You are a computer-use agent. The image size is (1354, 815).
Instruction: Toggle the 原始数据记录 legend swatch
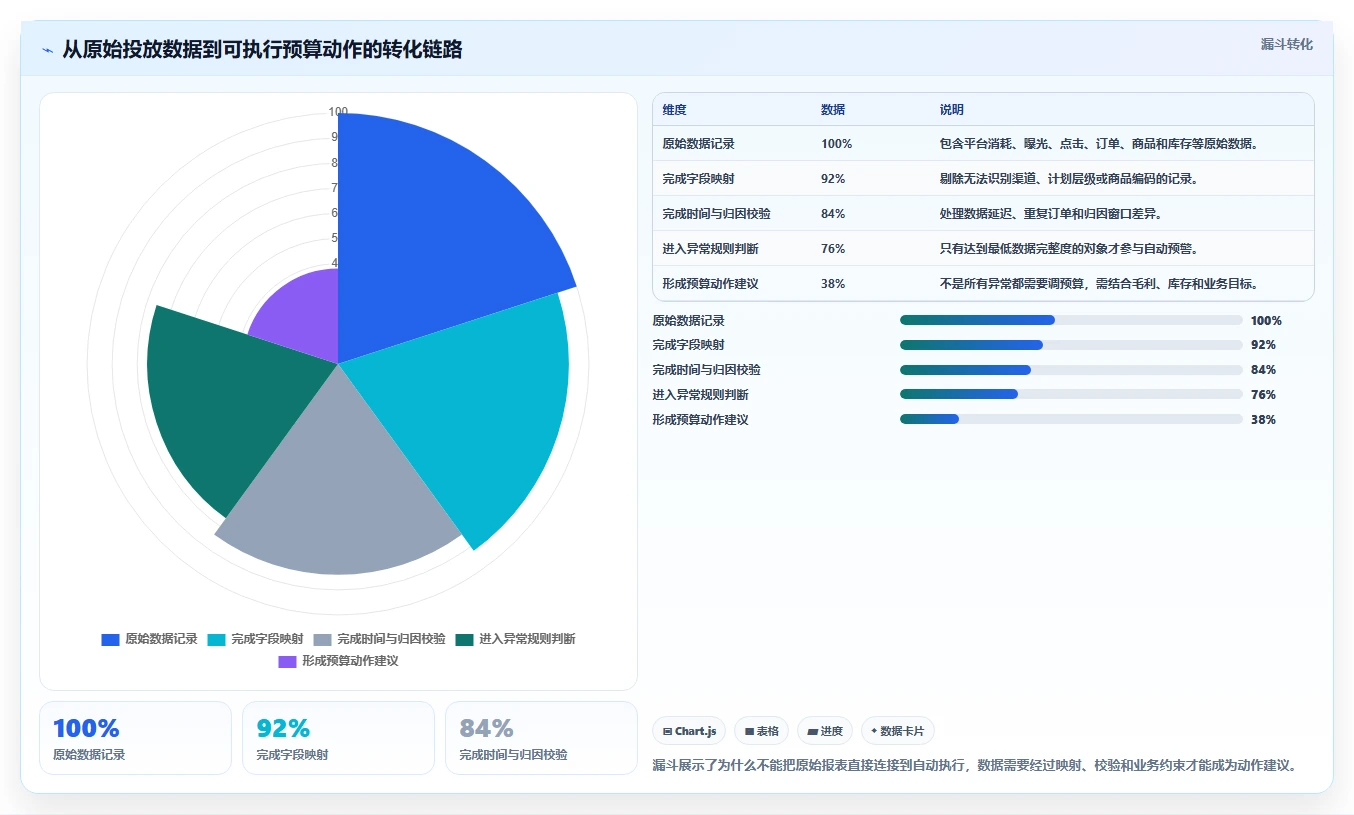click(x=110, y=639)
